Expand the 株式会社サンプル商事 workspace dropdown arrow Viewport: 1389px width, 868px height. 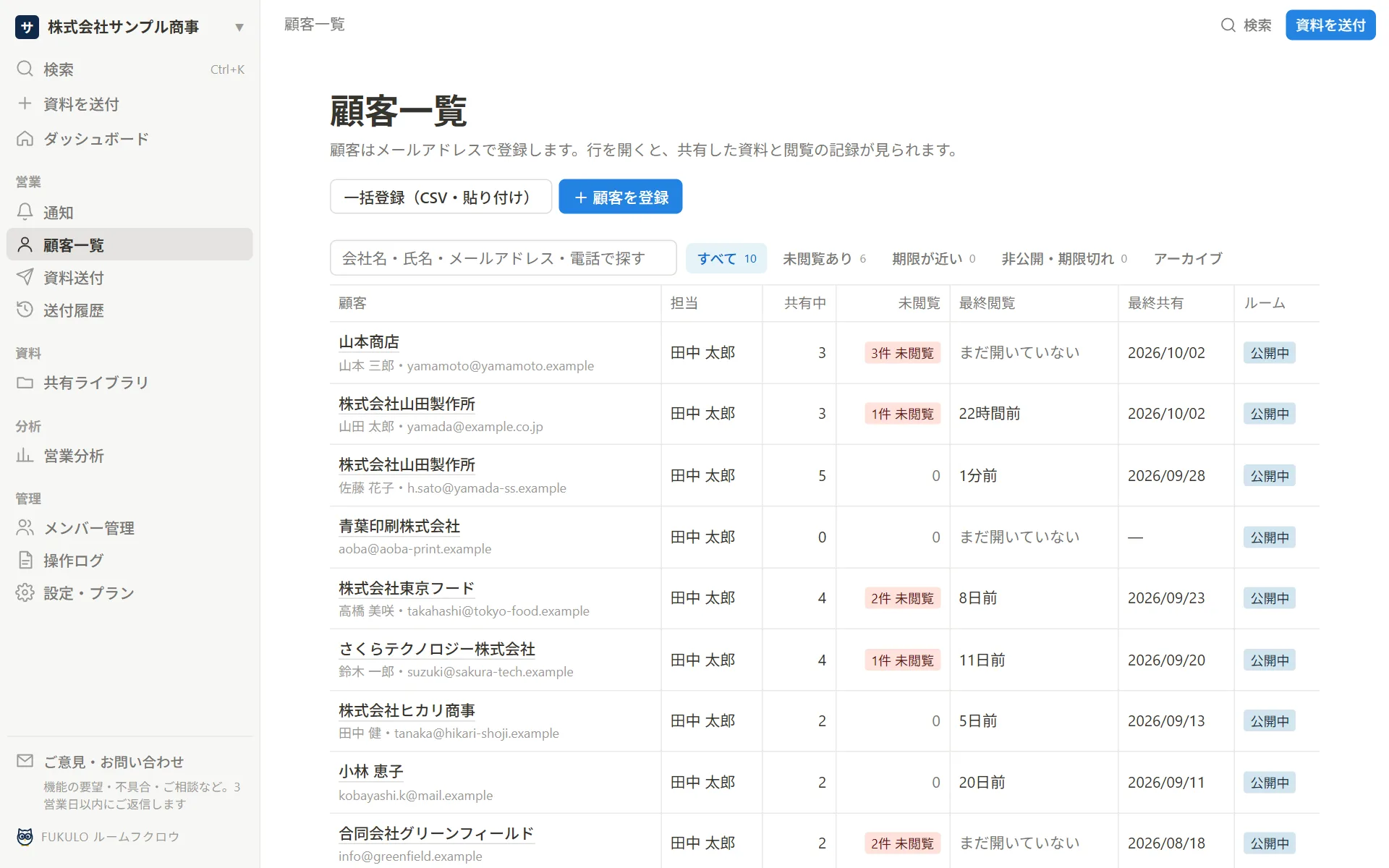239,27
